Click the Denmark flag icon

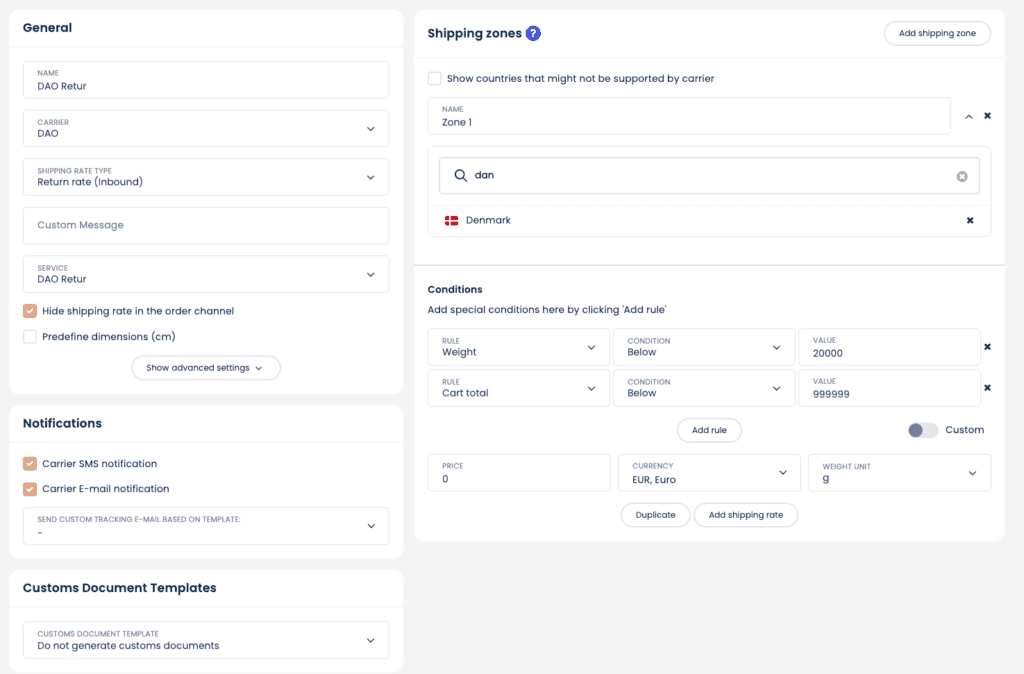click(x=451, y=220)
